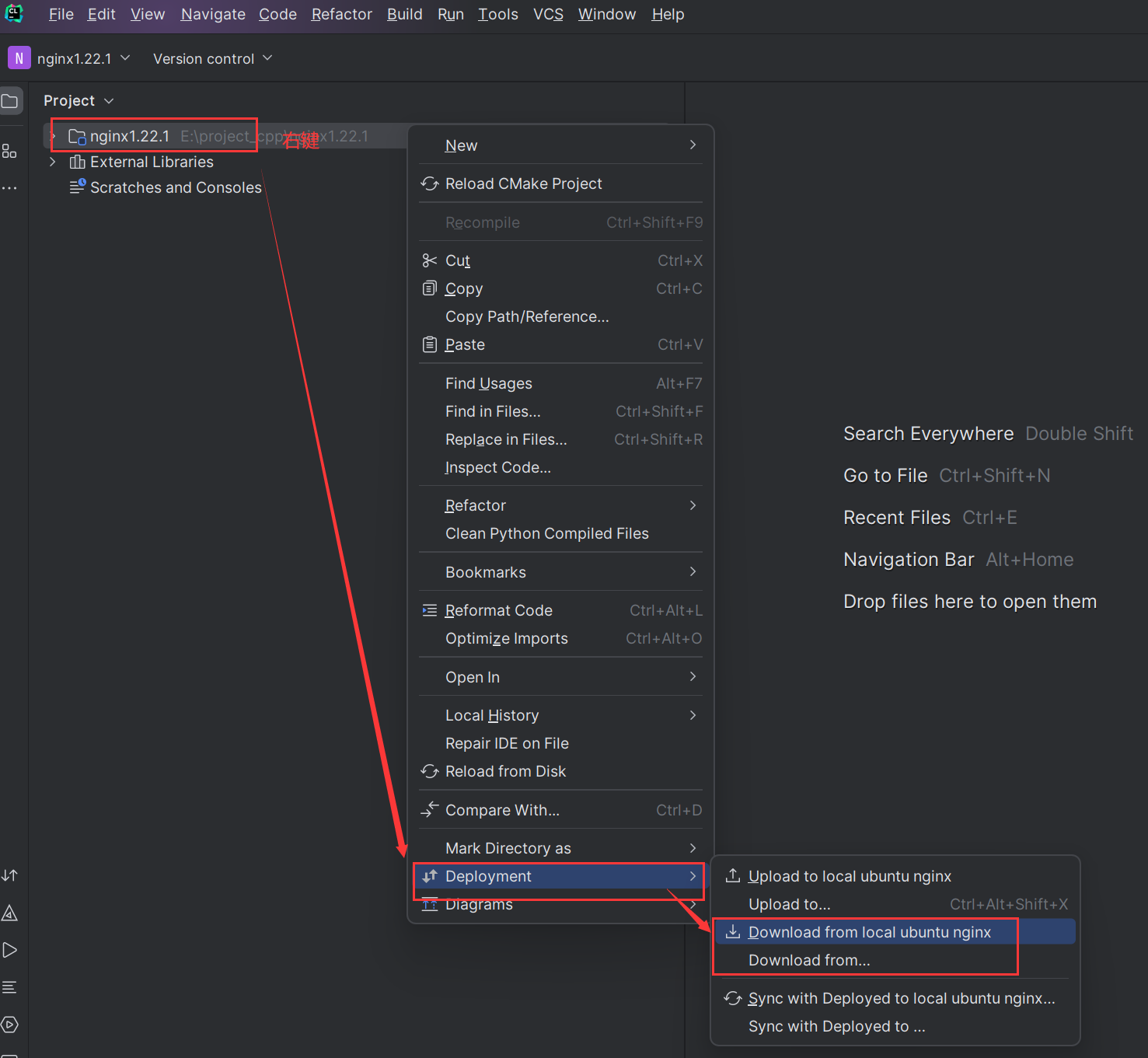Open the Navigate menu

point(213,14)
